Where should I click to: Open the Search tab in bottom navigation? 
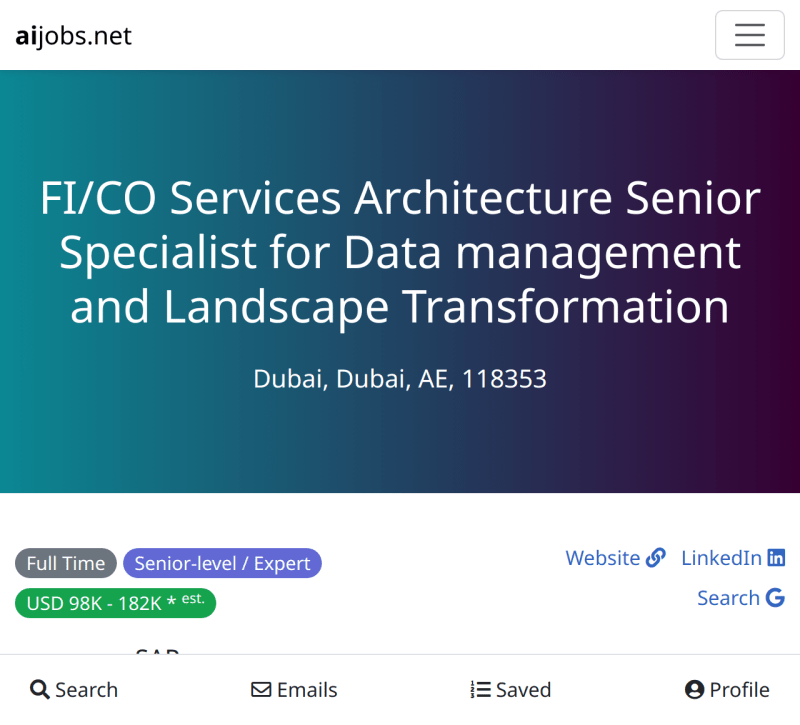pos(74,690)
